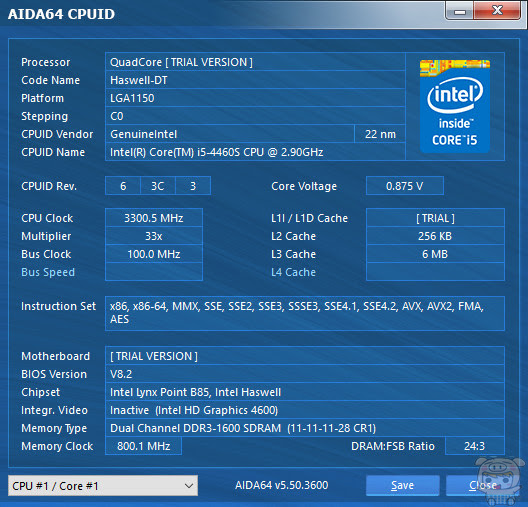Click the Inactive (Intel HD Graphics 4600) value
The width and height of the screenshot is (528, 507).
tap(305, 410)
